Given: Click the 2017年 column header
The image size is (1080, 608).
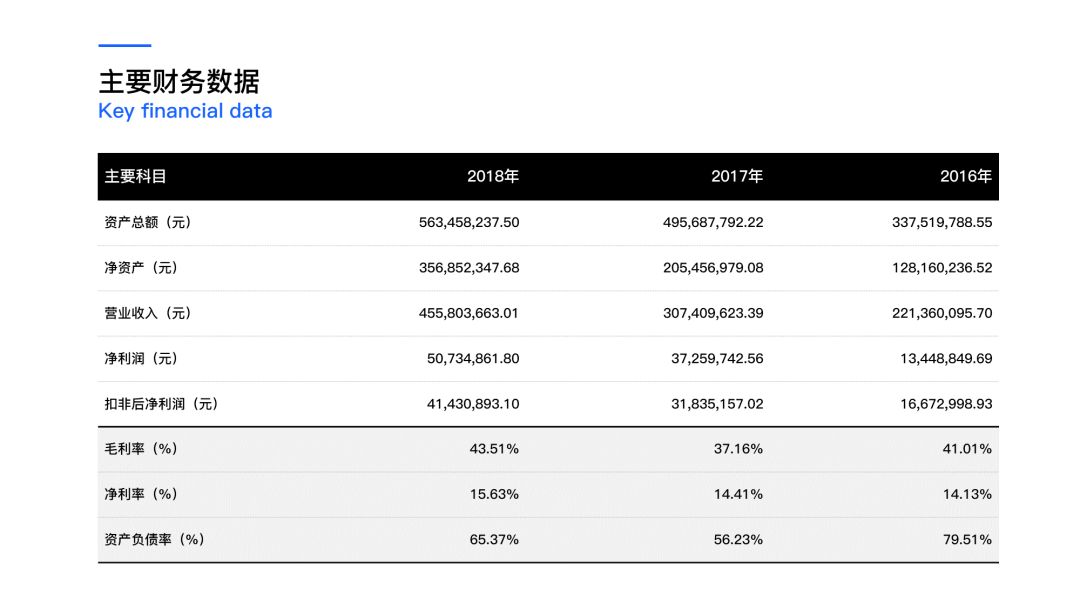Looking at the screenshot, I should [x=737, y=177].
